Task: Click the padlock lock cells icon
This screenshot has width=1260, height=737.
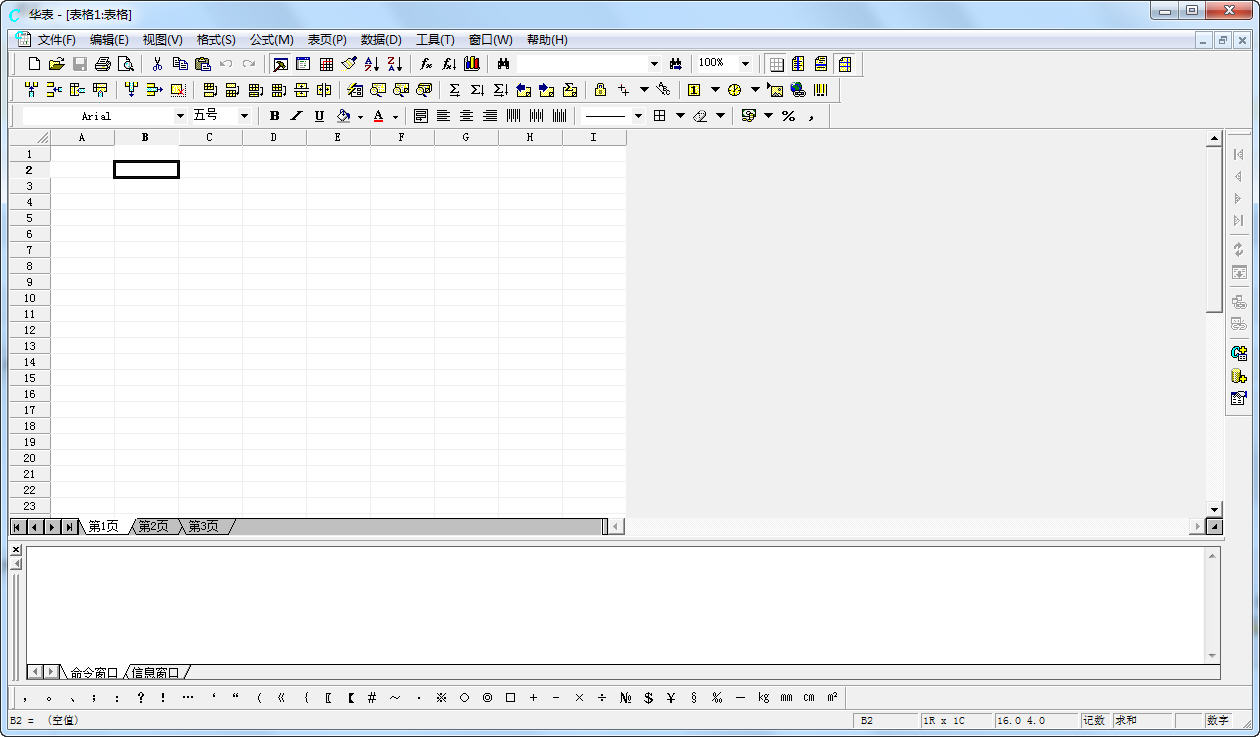Action: click(x=600, y=90)
